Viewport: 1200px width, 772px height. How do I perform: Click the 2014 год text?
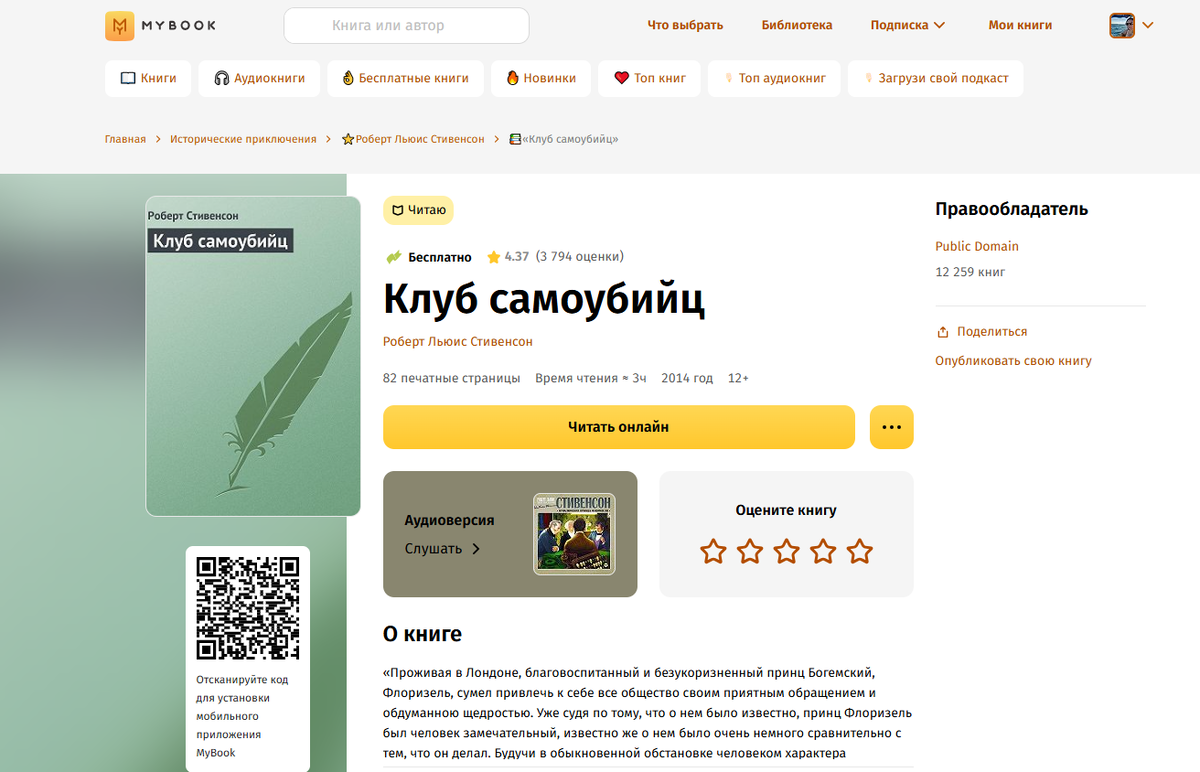(687, 378)
